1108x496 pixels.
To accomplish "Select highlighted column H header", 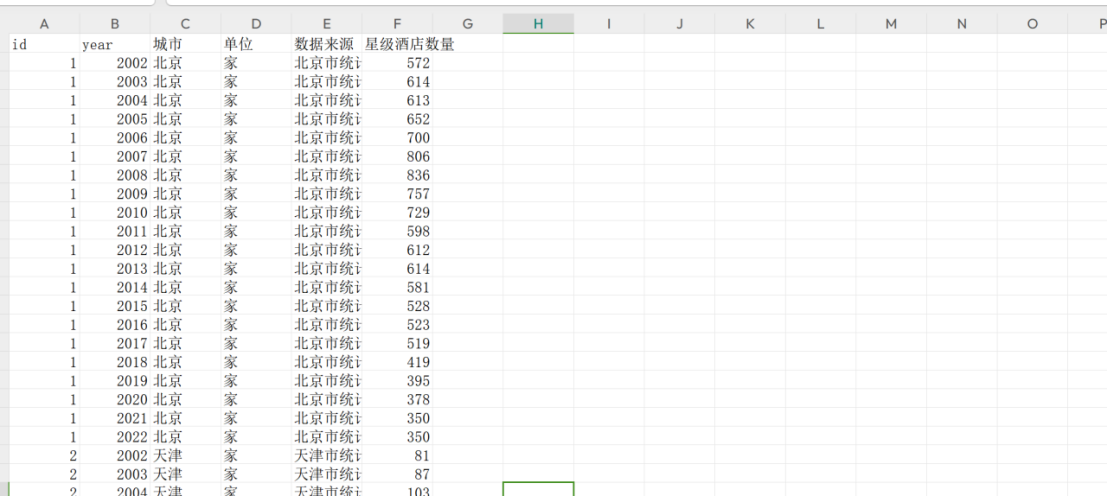I will pos(538,24).
